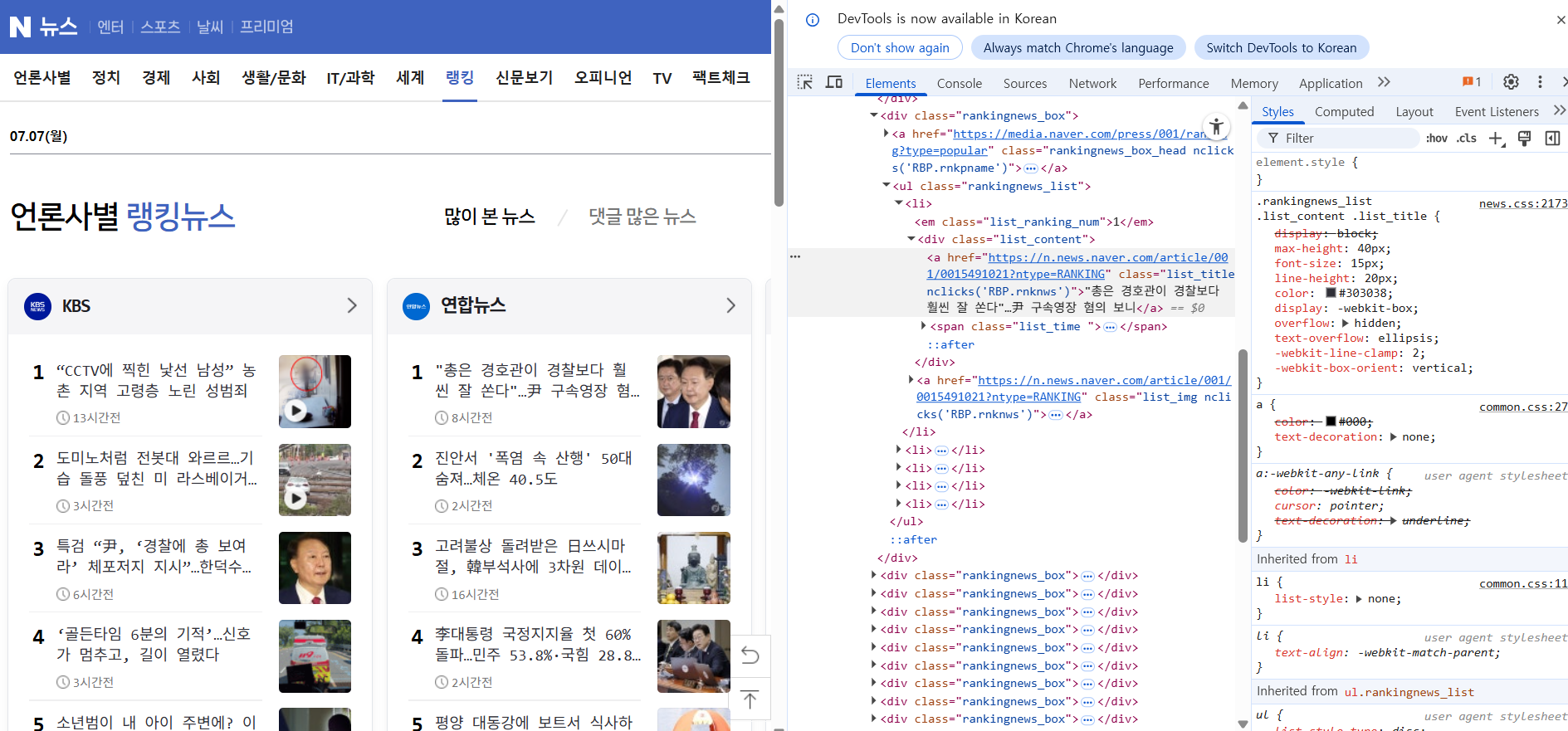The width and height of the screenshot is (1568, 731).
Task: Open the common.css:27 source link
Action: point(1523,407)
